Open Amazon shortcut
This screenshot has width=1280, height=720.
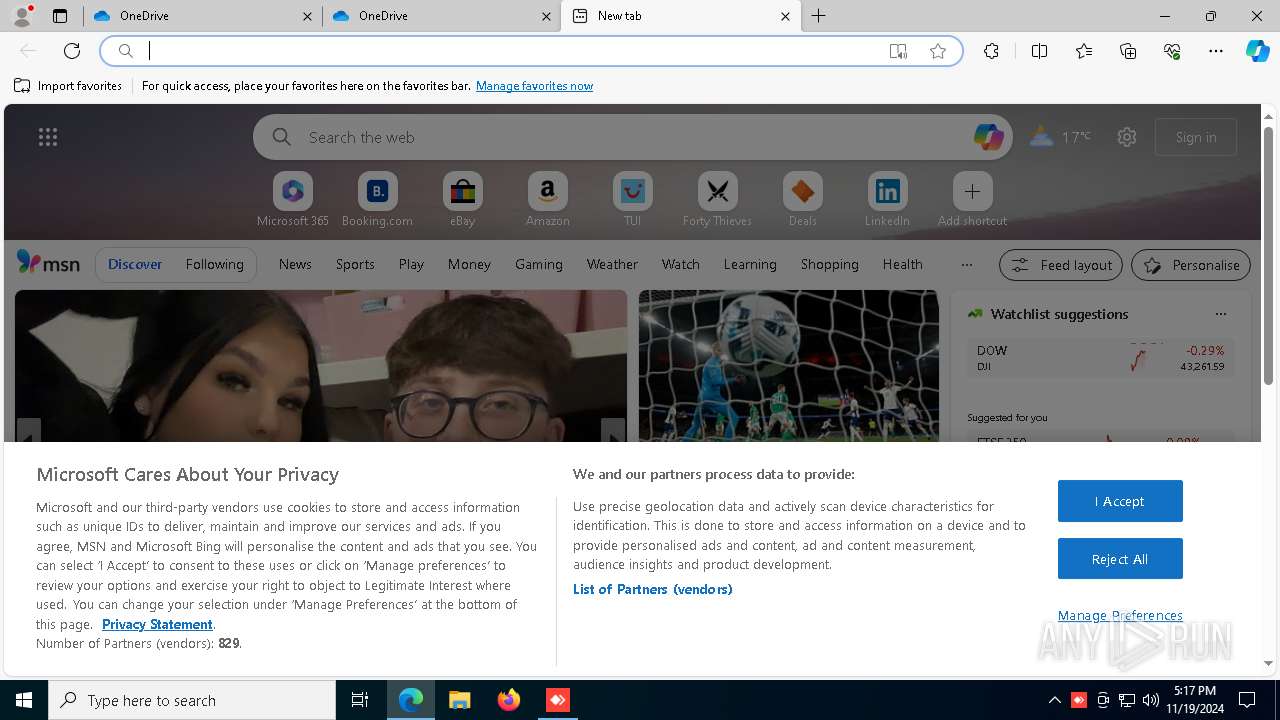548,199
